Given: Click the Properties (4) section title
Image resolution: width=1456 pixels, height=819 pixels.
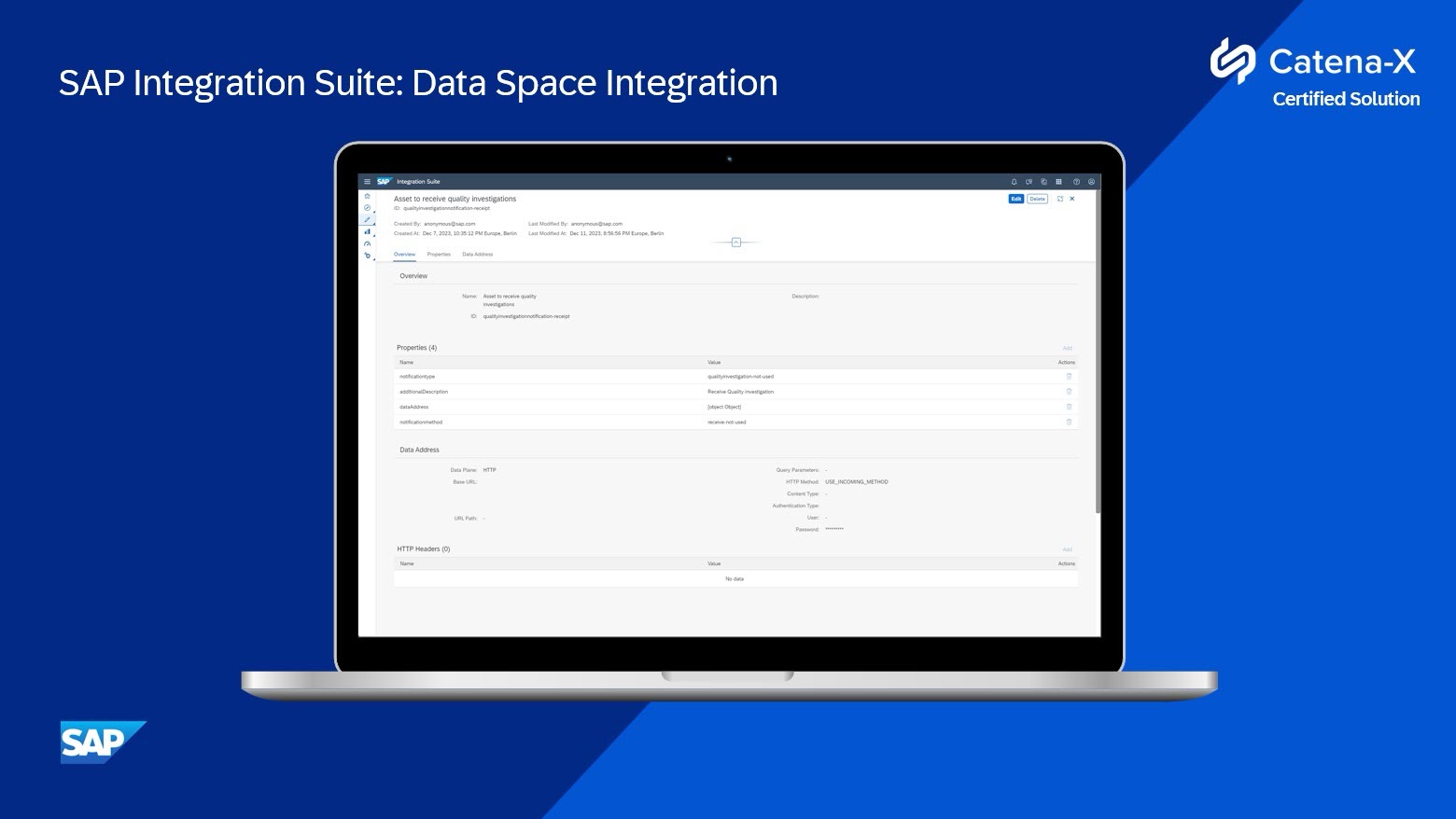Looking at the screenshot, I should coord(416,348).
